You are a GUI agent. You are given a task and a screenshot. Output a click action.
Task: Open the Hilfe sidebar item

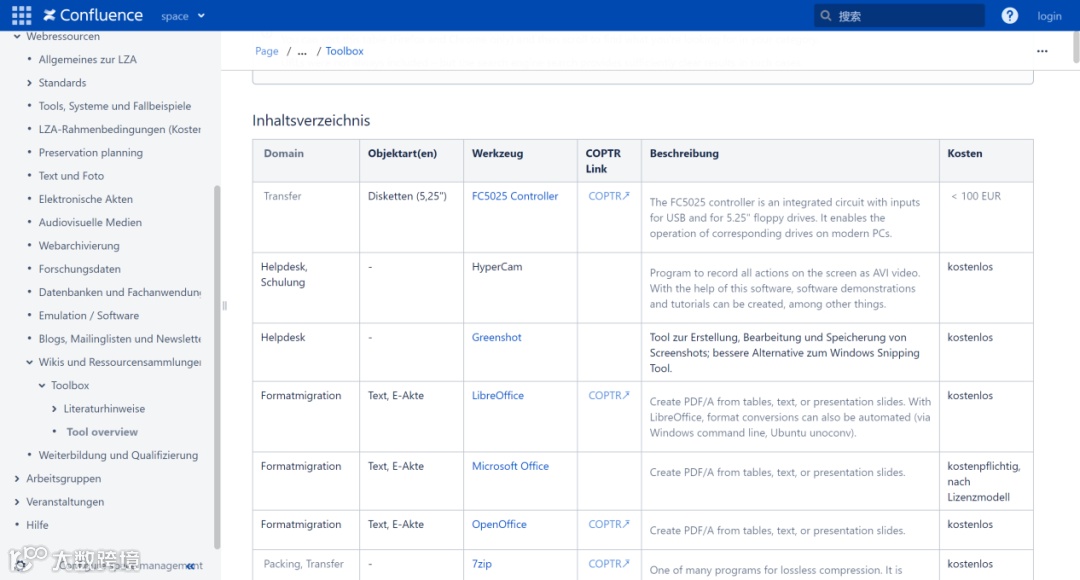click(x=37, y=526)
